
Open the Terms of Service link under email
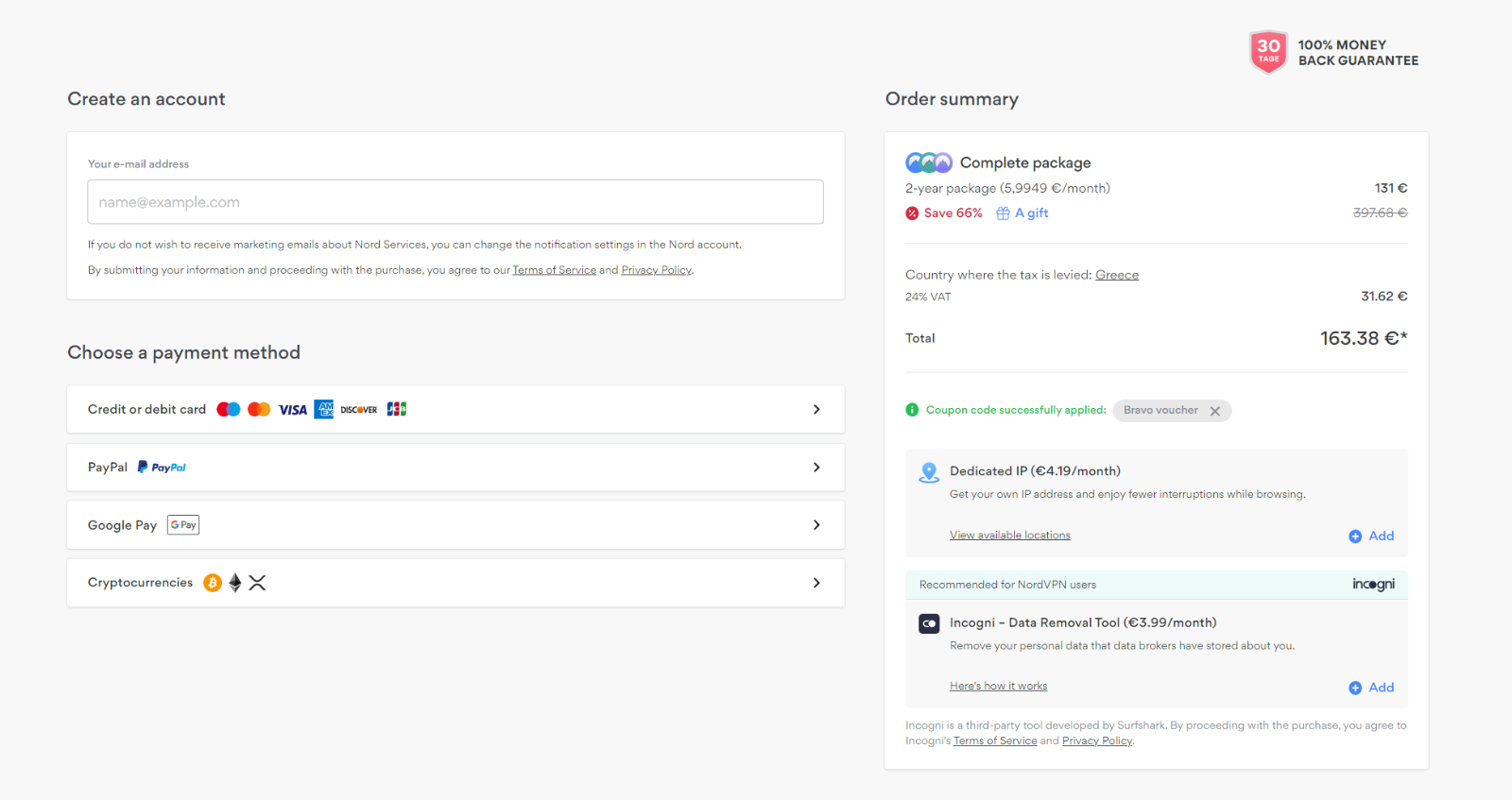(x=554, y=270)
